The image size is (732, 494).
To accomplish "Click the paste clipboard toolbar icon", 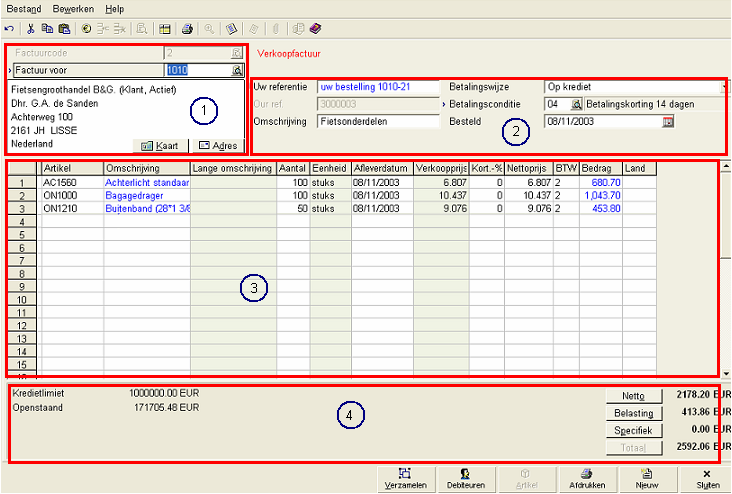I will (x=63, y=29).
